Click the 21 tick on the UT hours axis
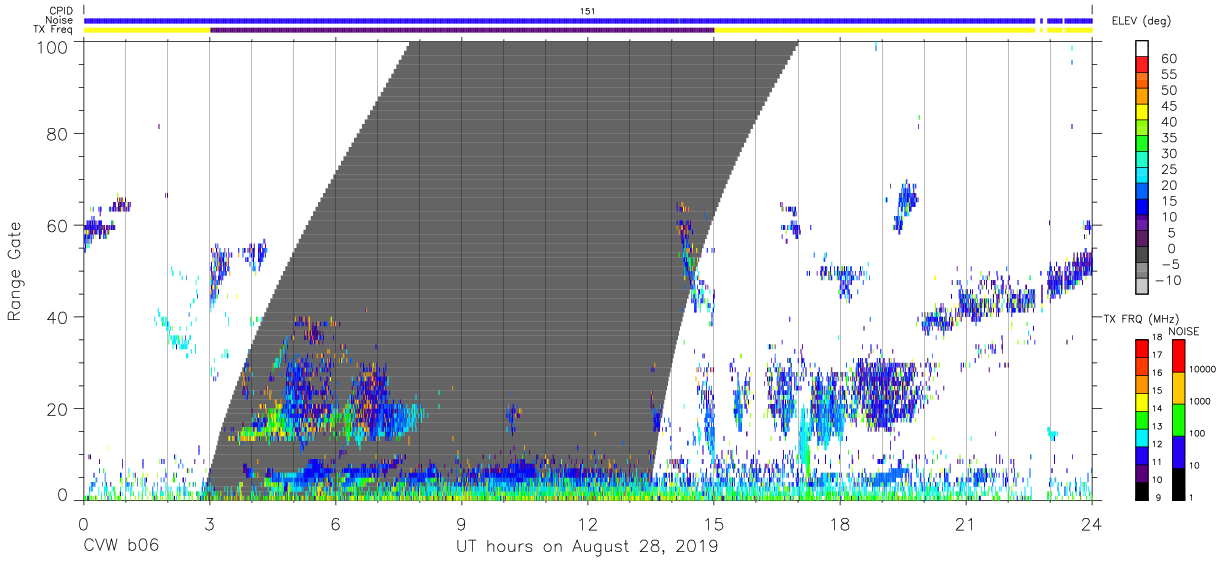This screenshot has height=567, width=1228. tap(966, 525)
